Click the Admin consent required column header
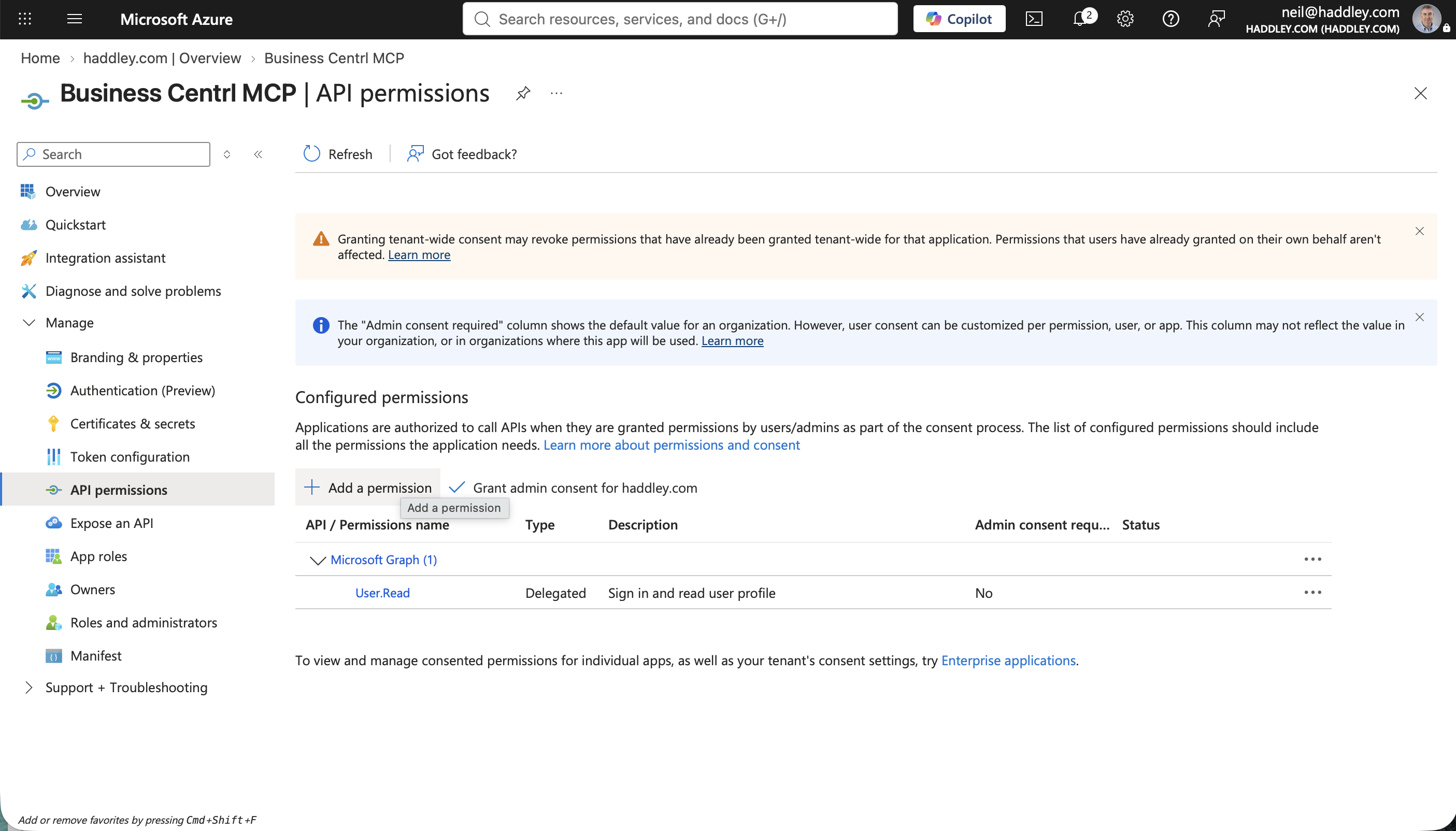This screenshot has height=831, width=1456. pos(1041,524)
